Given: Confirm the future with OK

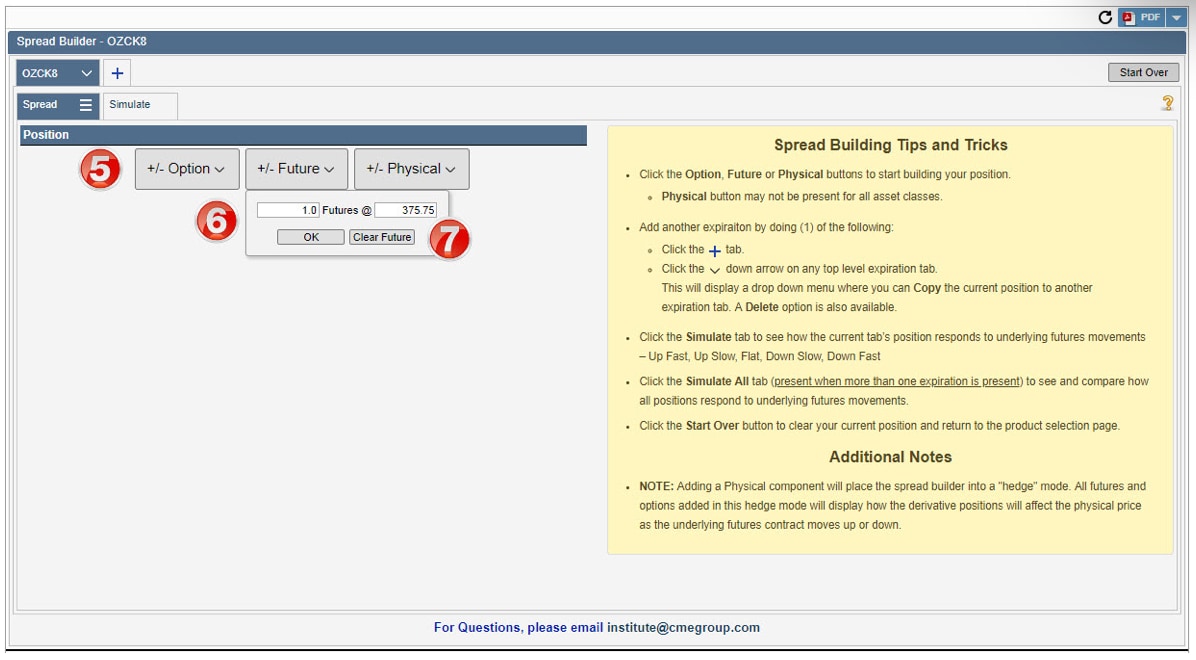Looking at the screenshot, I should point(311,237).
